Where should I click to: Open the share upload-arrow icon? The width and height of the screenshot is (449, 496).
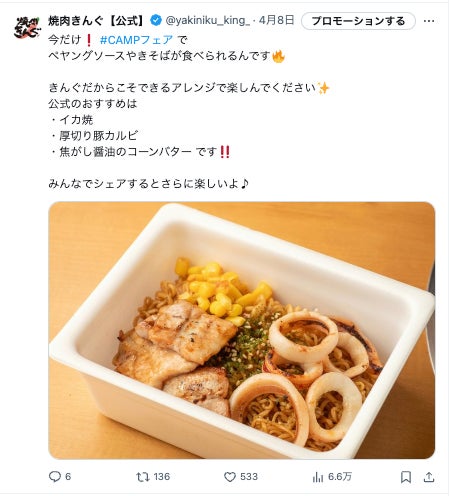pyautogui.click(x=429, y=477)
